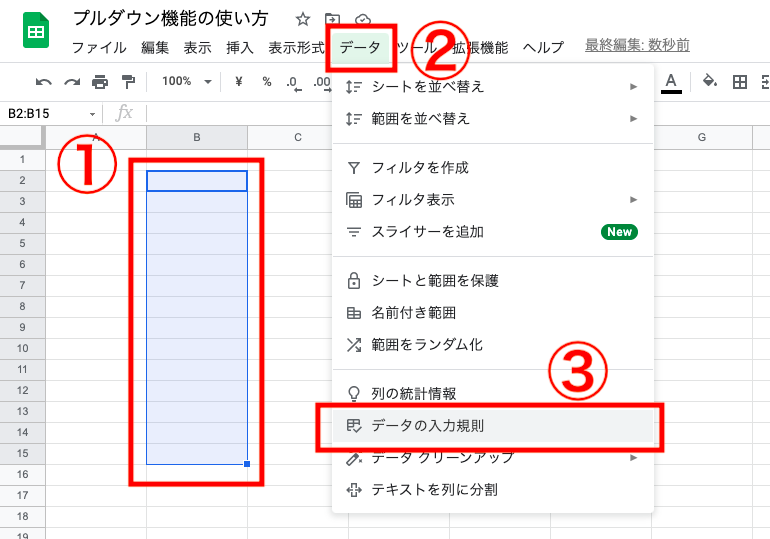Viewport: 770px width, 539px height.
Task: Select row 17 header
Action: tap(23, 495)
